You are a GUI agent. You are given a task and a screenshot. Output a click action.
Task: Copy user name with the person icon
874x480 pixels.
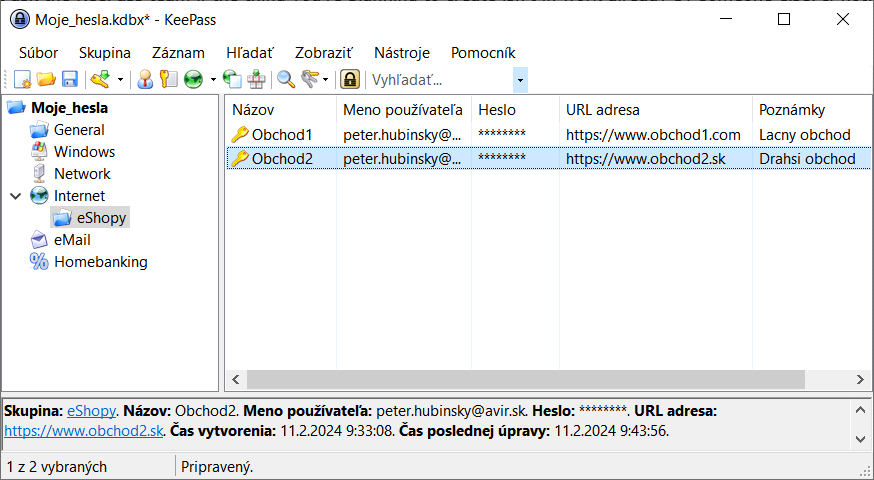[x=145, y=80]
